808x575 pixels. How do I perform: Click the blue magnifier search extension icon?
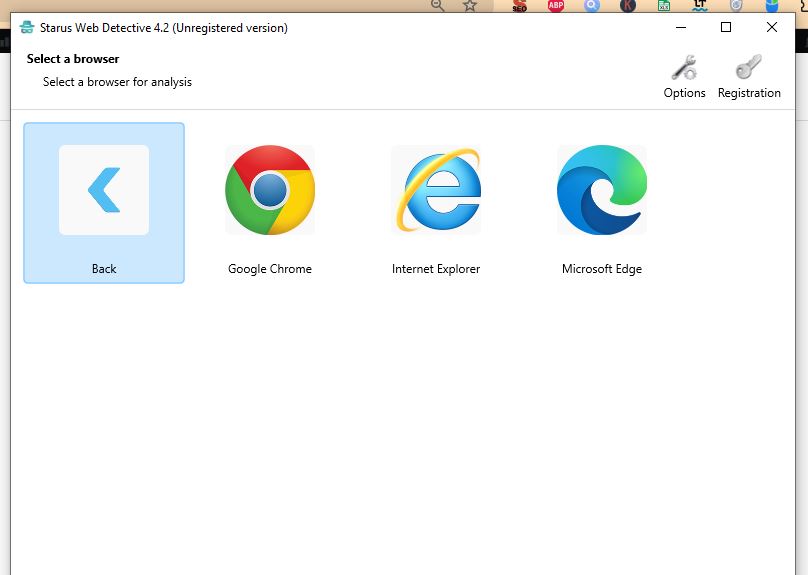[592, 6]
